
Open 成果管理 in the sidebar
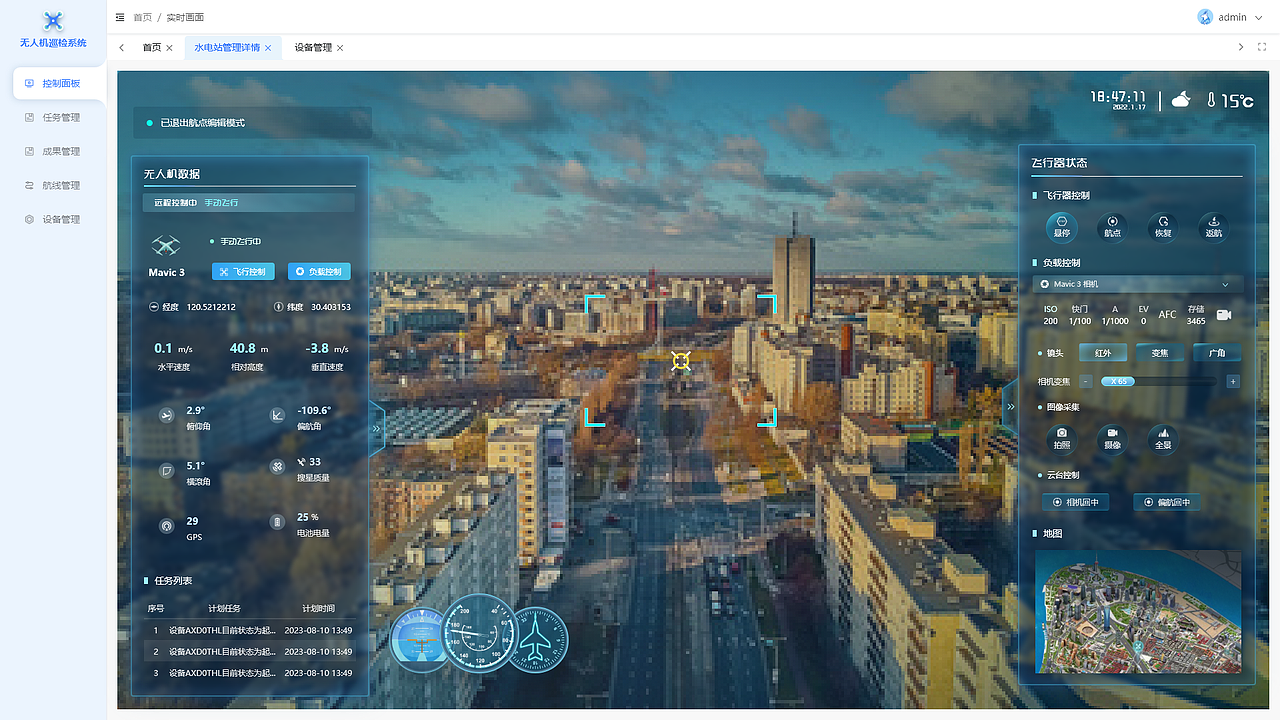pos(53,152)
